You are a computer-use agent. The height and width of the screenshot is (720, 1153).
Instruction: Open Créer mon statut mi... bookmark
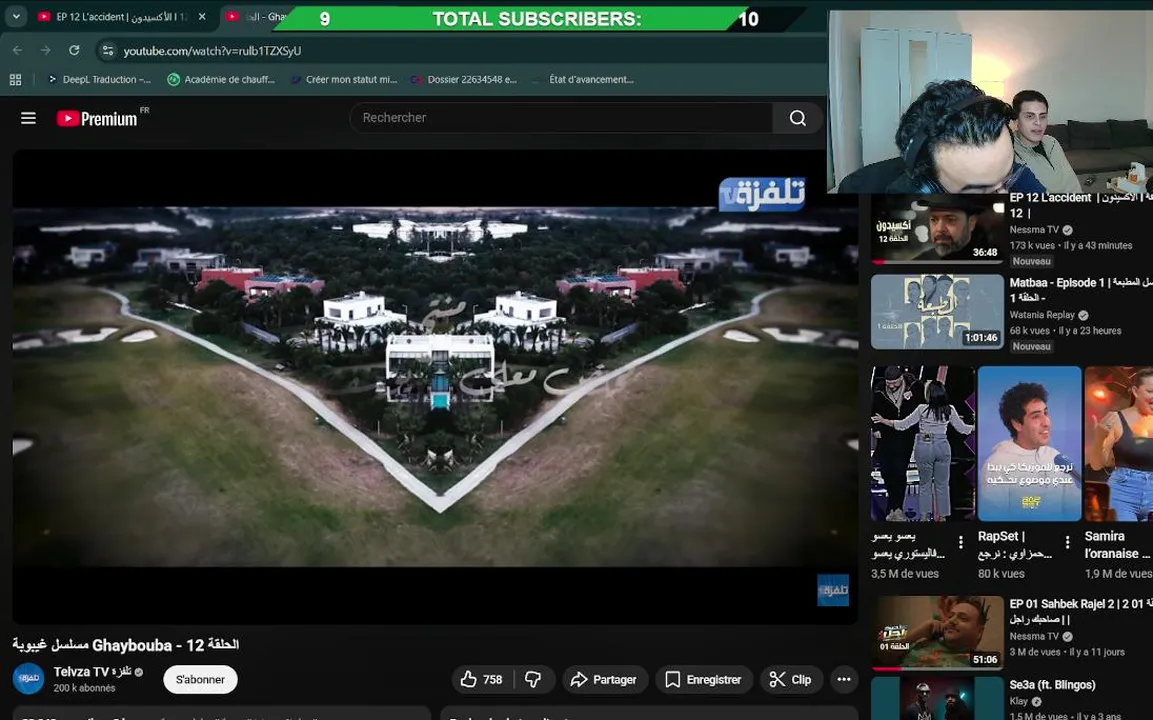[x=343, y=79]
